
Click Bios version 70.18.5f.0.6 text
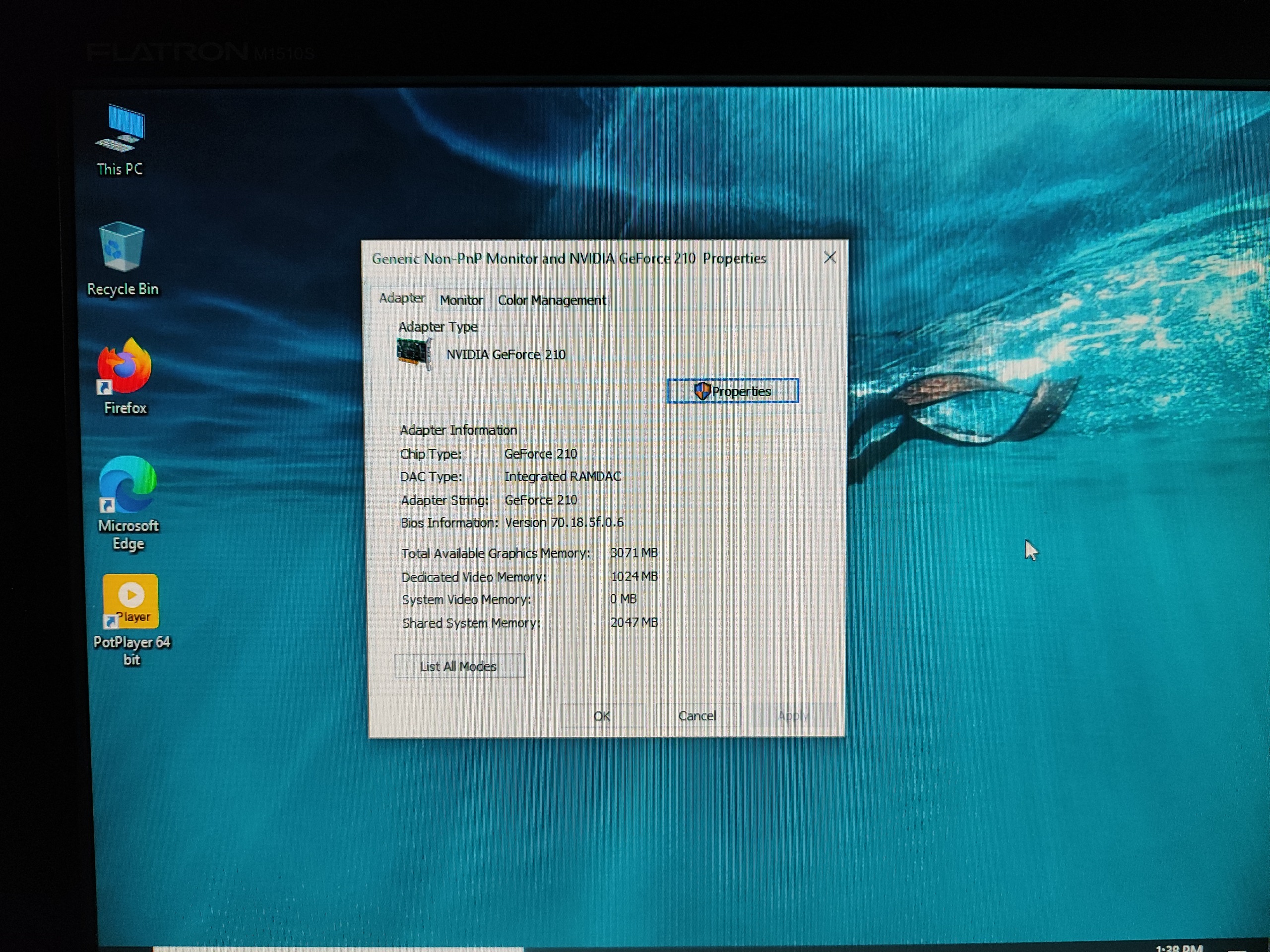pyautogui.click(x=564, y=522)
